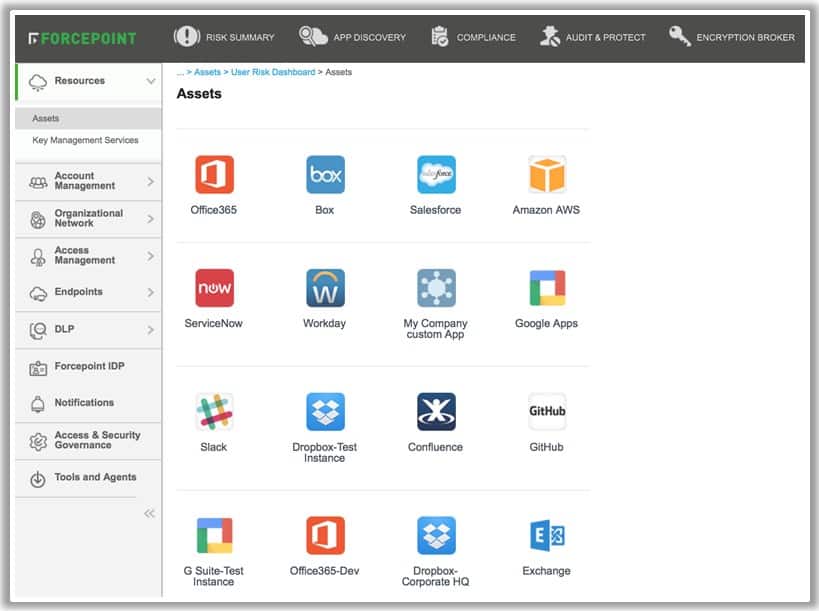
Task: Open Access & Security Governance
Action: click(x=88, y=440)
